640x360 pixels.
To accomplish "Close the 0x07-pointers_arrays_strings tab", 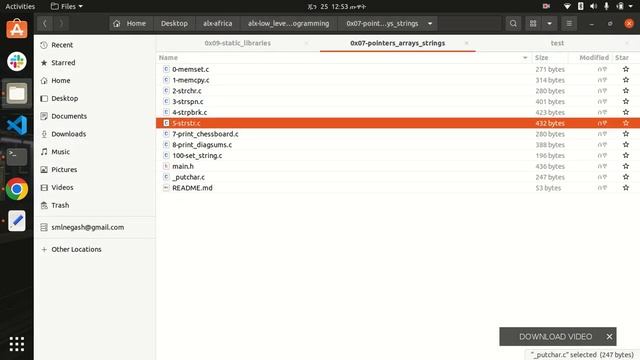I will tap(467, 43).
